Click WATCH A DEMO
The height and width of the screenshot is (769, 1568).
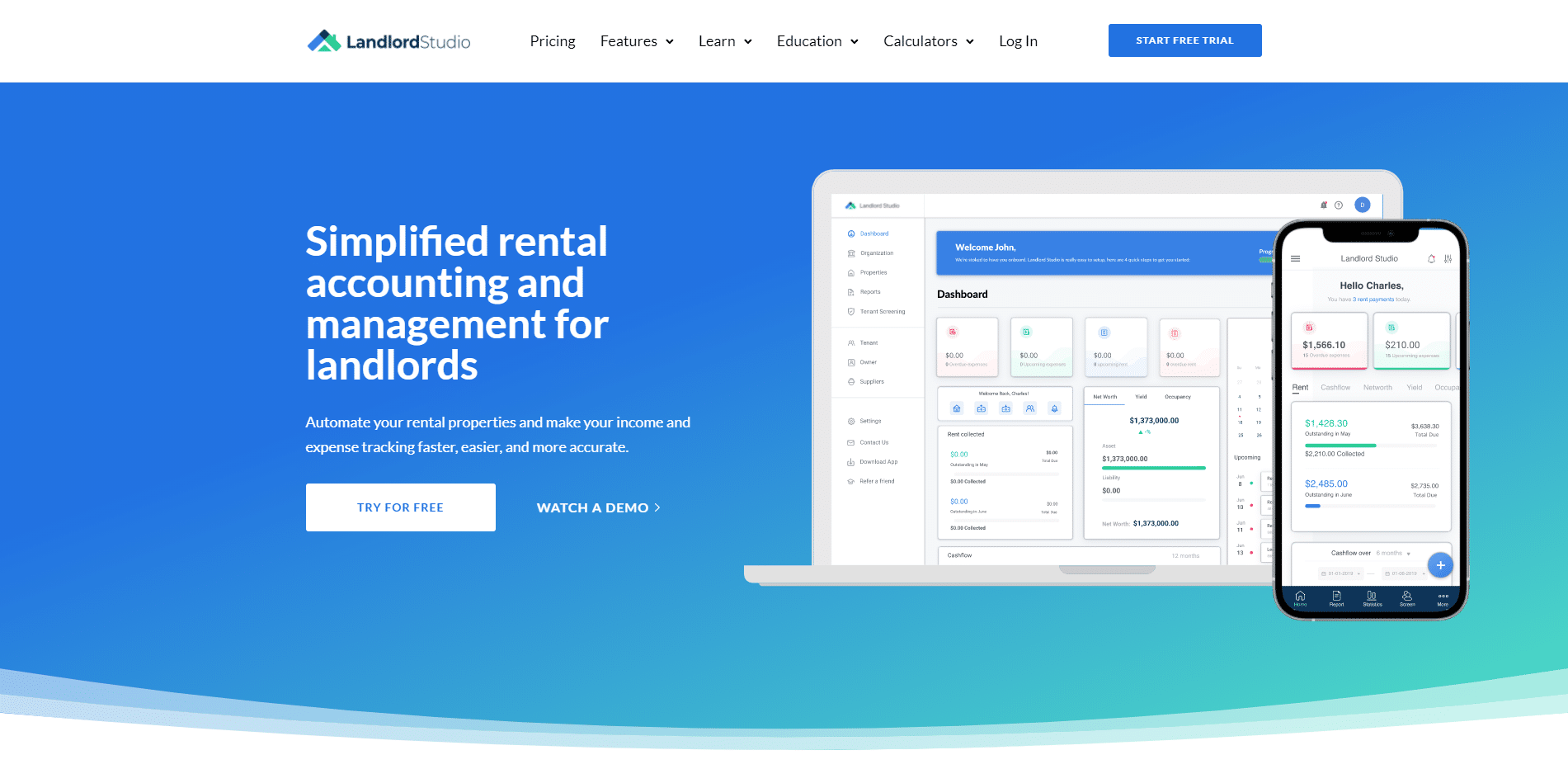[x=598, y=507]
